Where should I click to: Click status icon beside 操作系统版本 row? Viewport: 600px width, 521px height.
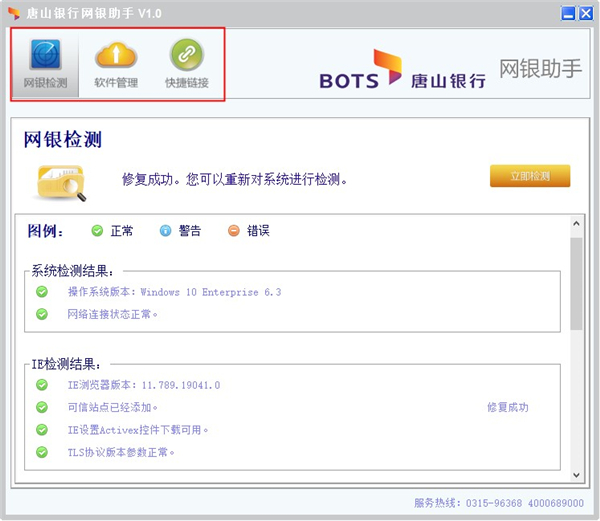[x=42, y=292]
